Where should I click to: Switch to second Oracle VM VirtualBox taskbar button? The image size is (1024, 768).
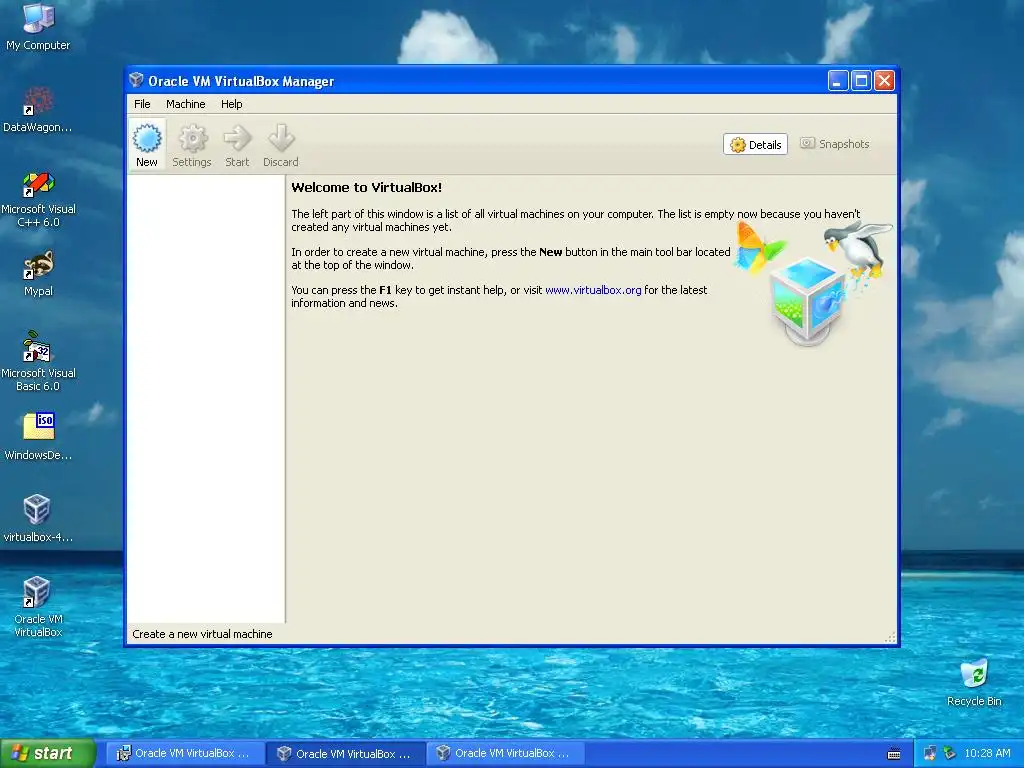[x=345, y=753]
